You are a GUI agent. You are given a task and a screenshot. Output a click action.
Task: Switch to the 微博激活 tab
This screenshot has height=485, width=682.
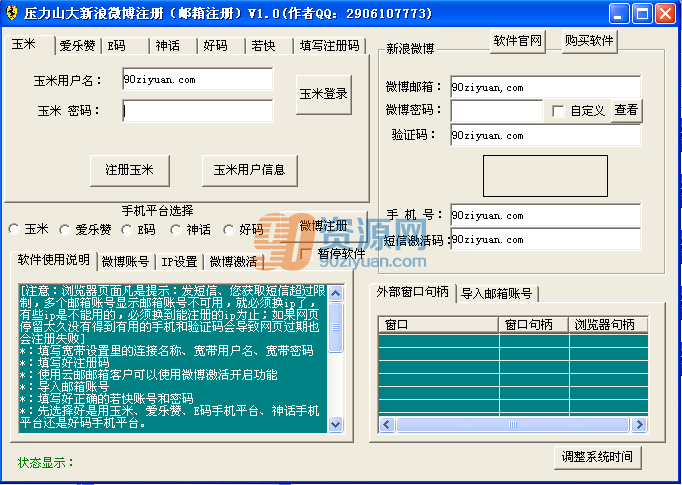234,261
